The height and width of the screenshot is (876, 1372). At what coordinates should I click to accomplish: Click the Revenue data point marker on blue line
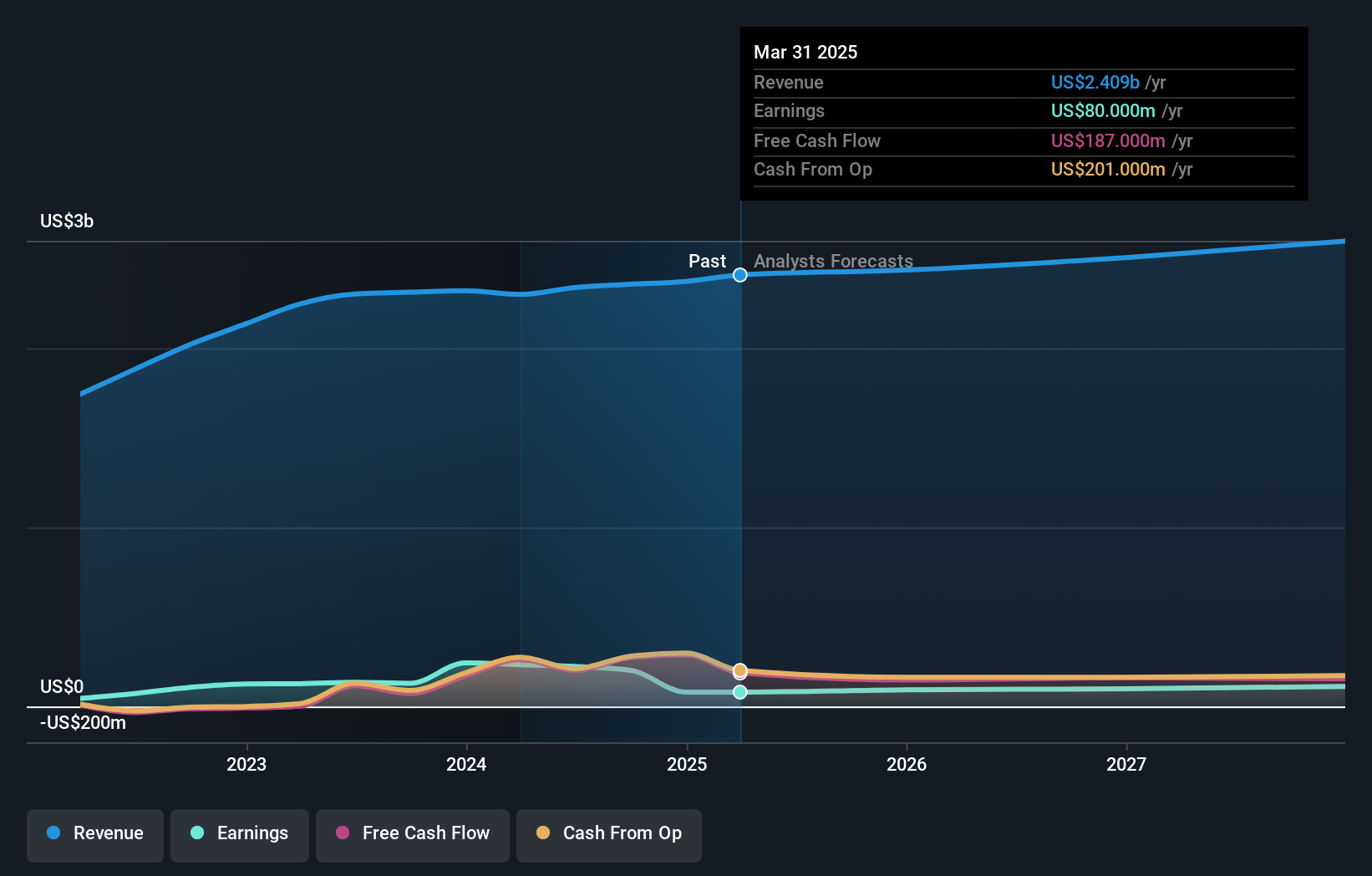tap(740, 275)
